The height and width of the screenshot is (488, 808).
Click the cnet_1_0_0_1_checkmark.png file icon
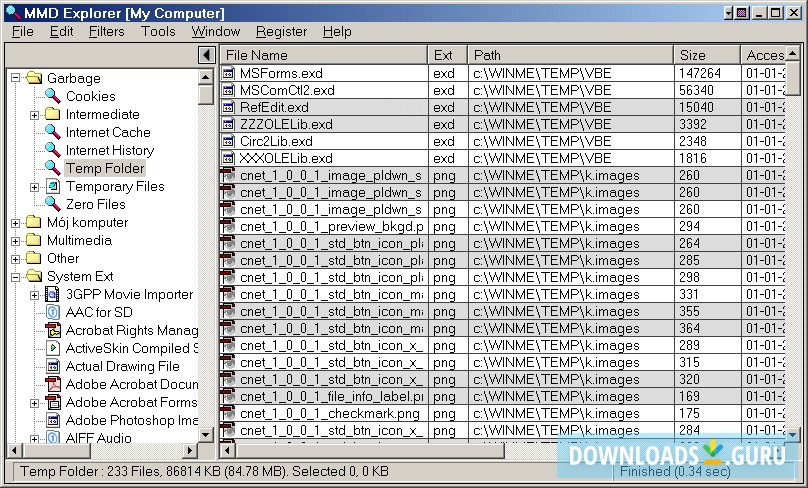tap(228, 413)
